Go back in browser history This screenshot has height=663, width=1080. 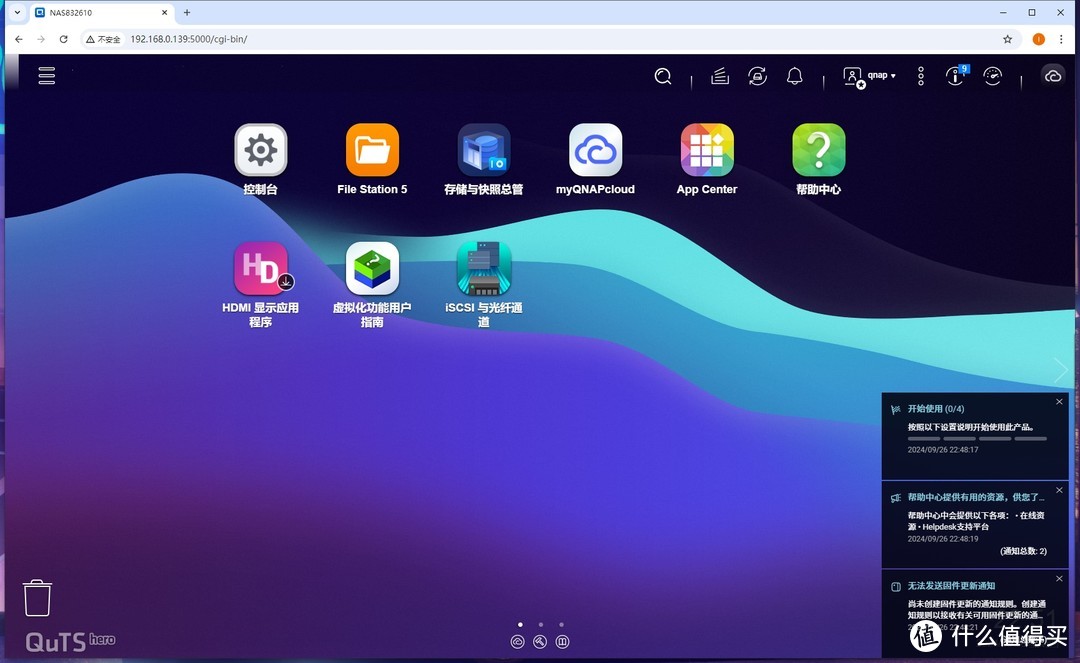coord(19,39)
